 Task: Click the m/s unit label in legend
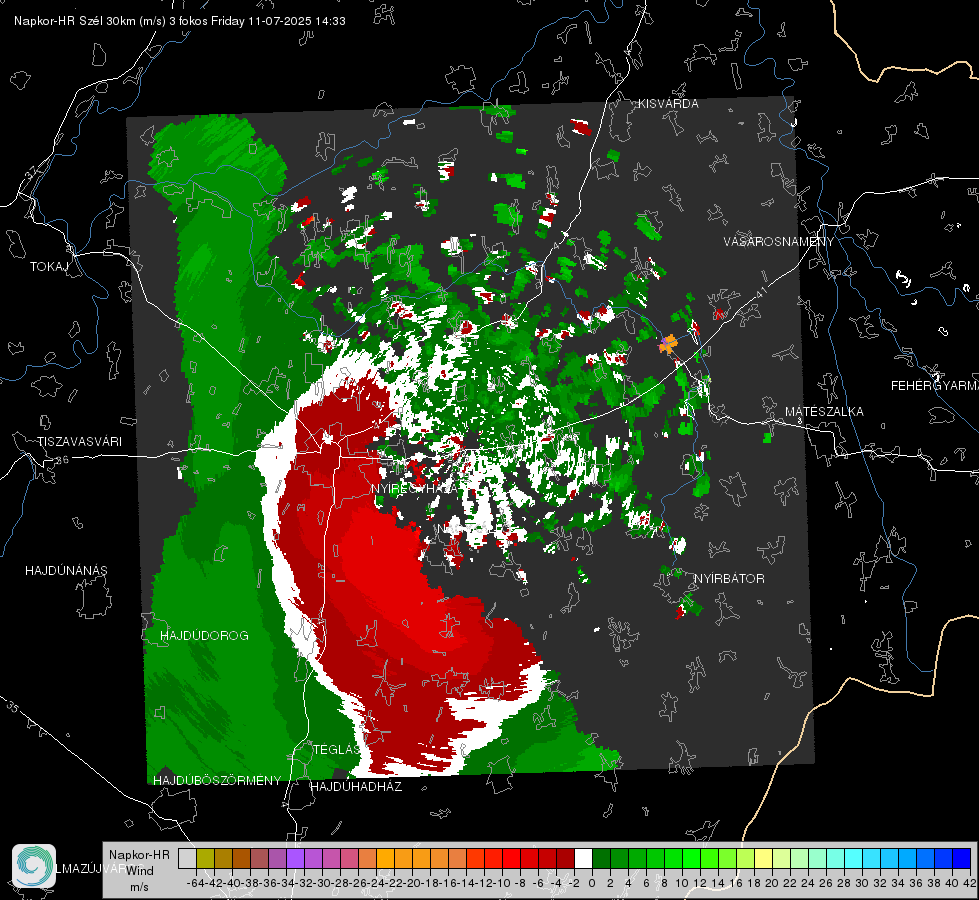(x=139, y=886)
